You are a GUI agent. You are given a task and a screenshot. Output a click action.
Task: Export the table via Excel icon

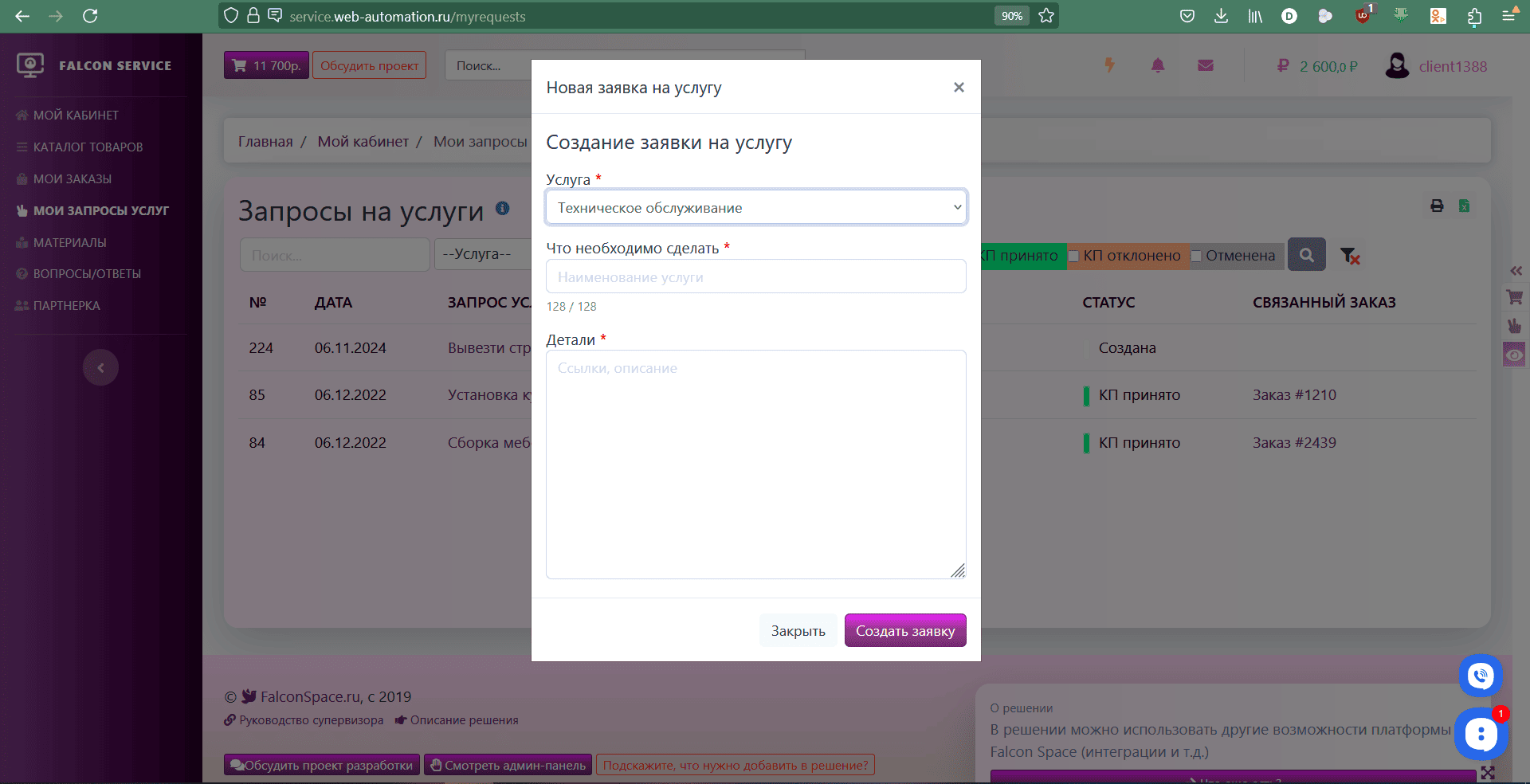click(1464, 206)
